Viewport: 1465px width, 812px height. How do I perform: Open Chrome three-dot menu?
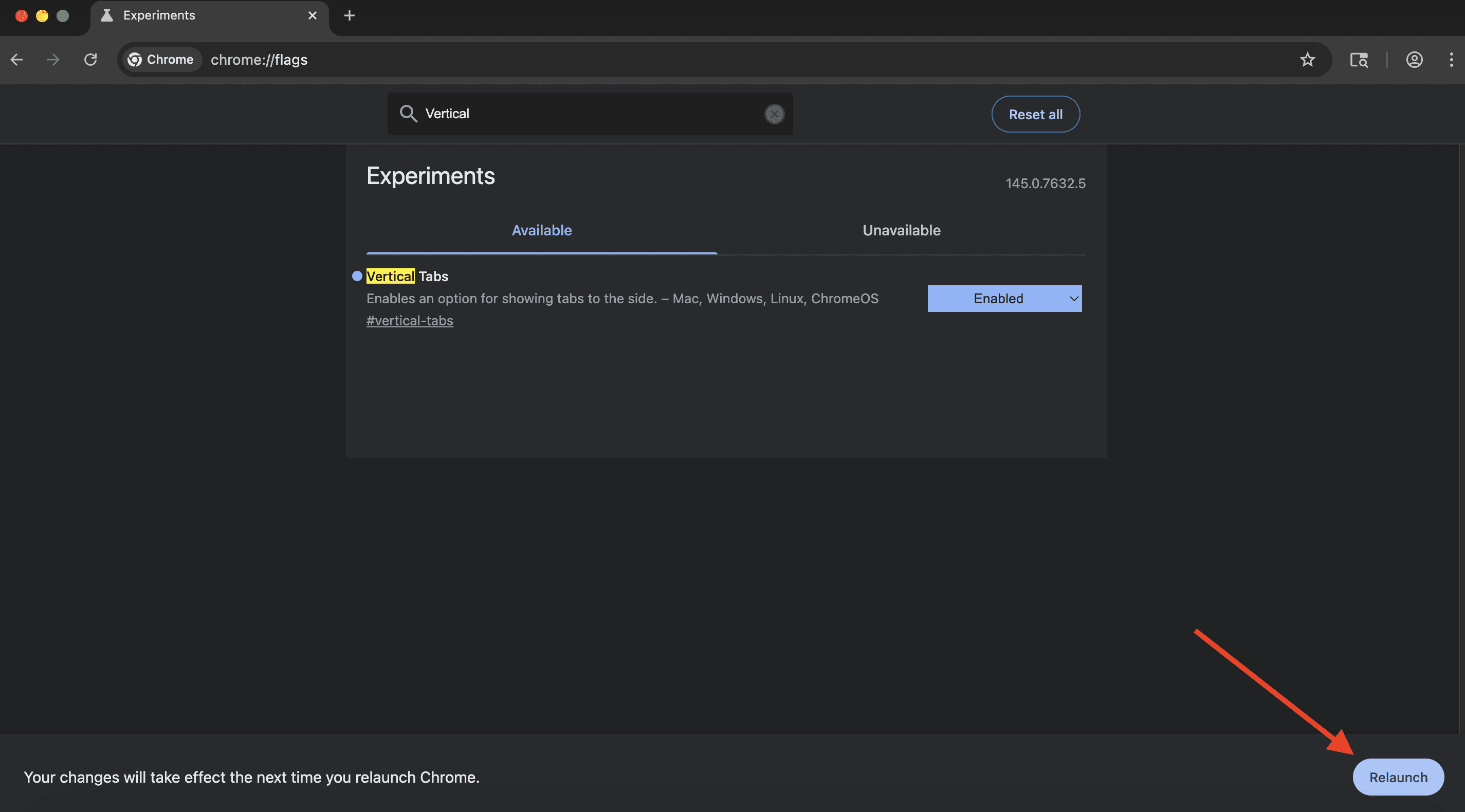[1451, 60]
